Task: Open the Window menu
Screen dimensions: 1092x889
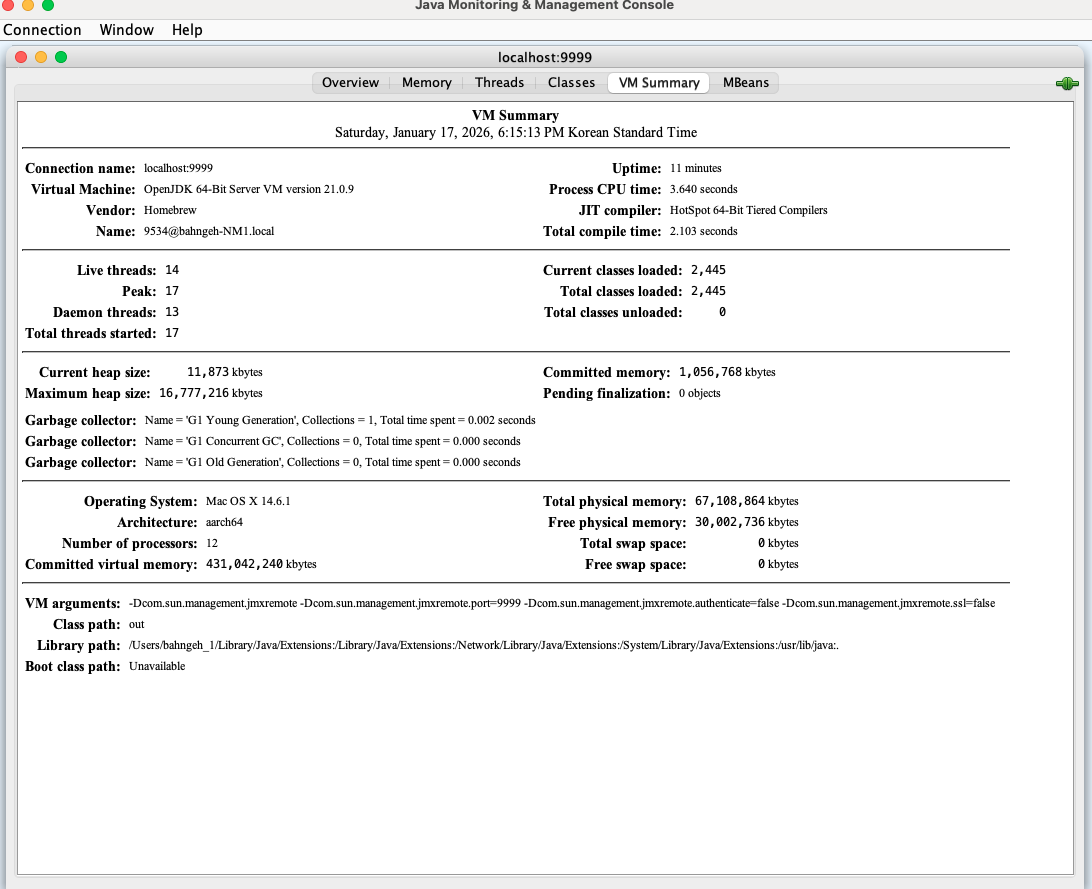Action: 127,30
